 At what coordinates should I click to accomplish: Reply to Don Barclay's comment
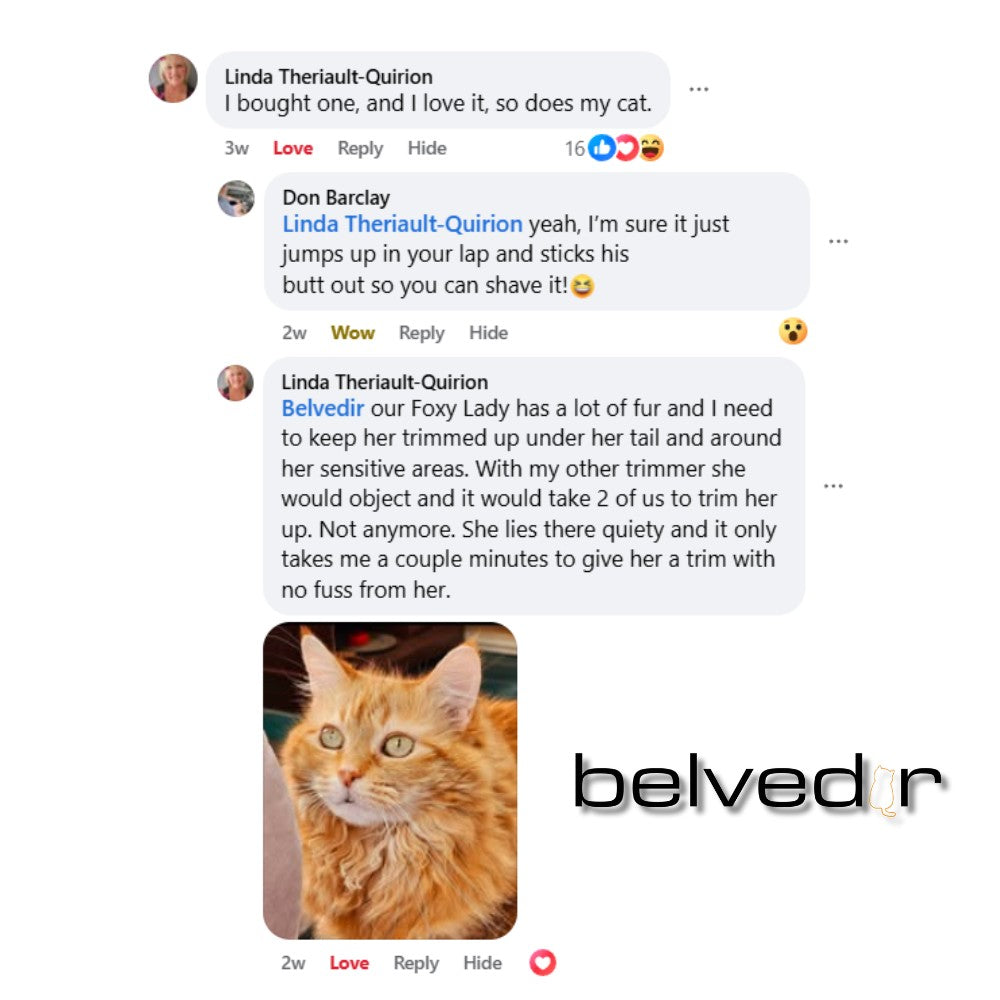[x=422, y=333]
